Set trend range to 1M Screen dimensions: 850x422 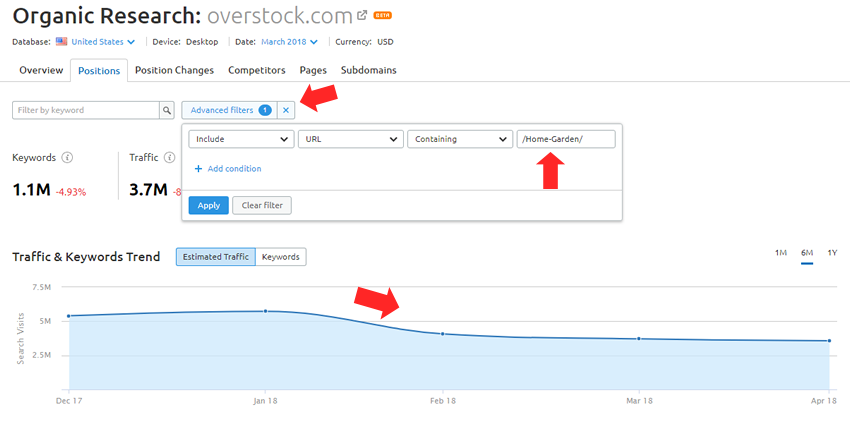781,253
